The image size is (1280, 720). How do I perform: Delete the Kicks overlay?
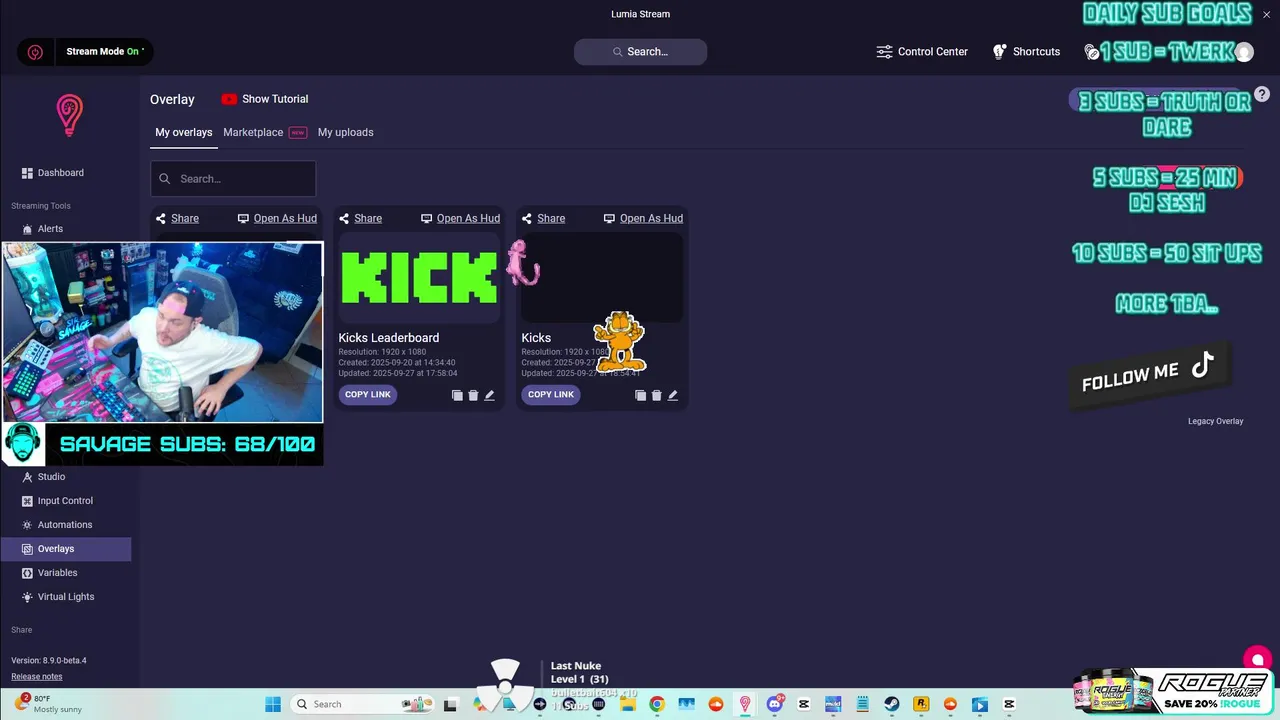[x=656, y=395]
